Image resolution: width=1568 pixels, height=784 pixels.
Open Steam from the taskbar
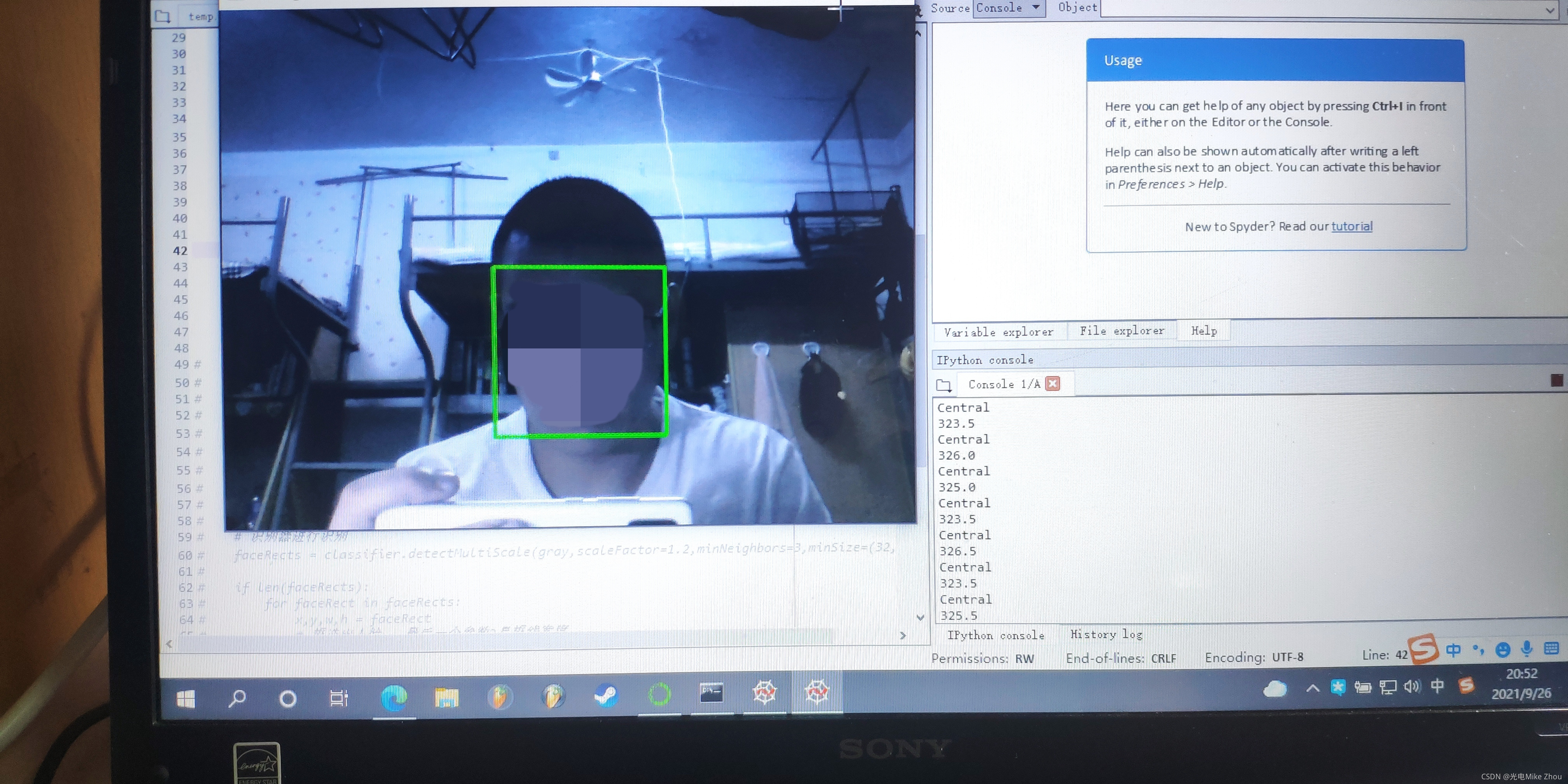click(x=605, y=695)
